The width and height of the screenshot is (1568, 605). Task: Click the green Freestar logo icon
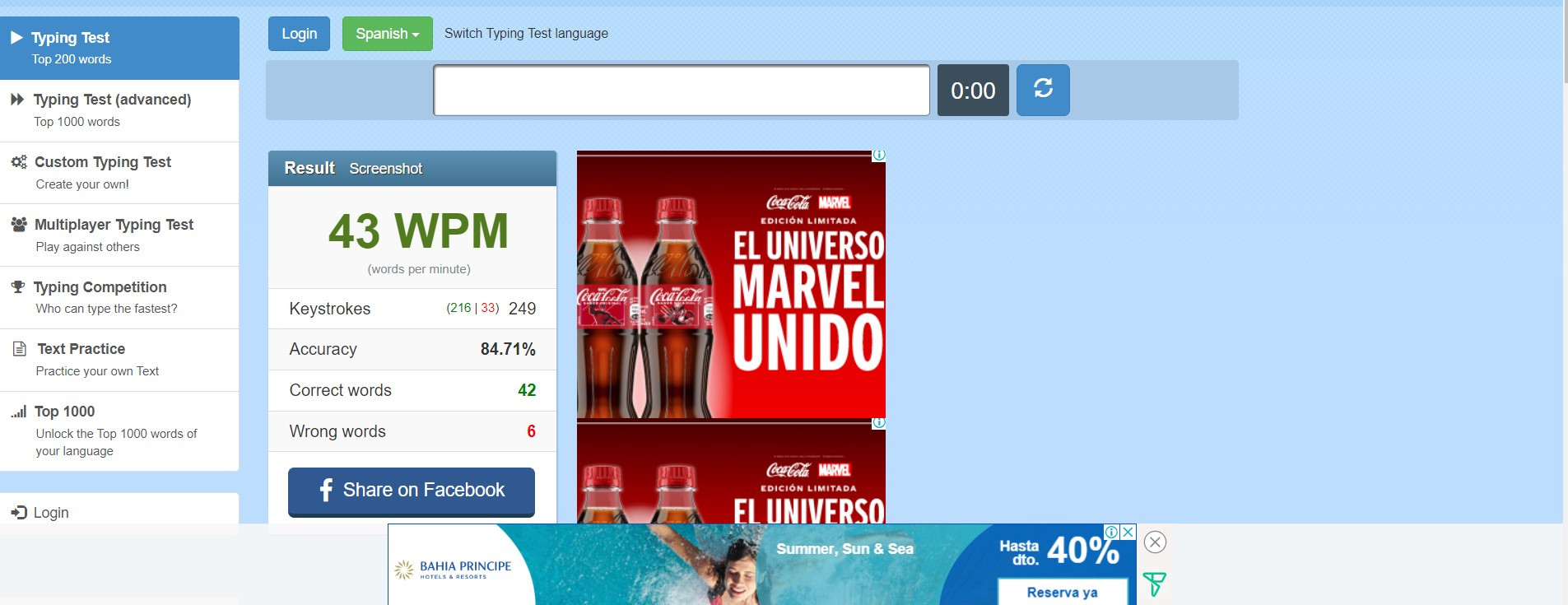pos(1154,584)
